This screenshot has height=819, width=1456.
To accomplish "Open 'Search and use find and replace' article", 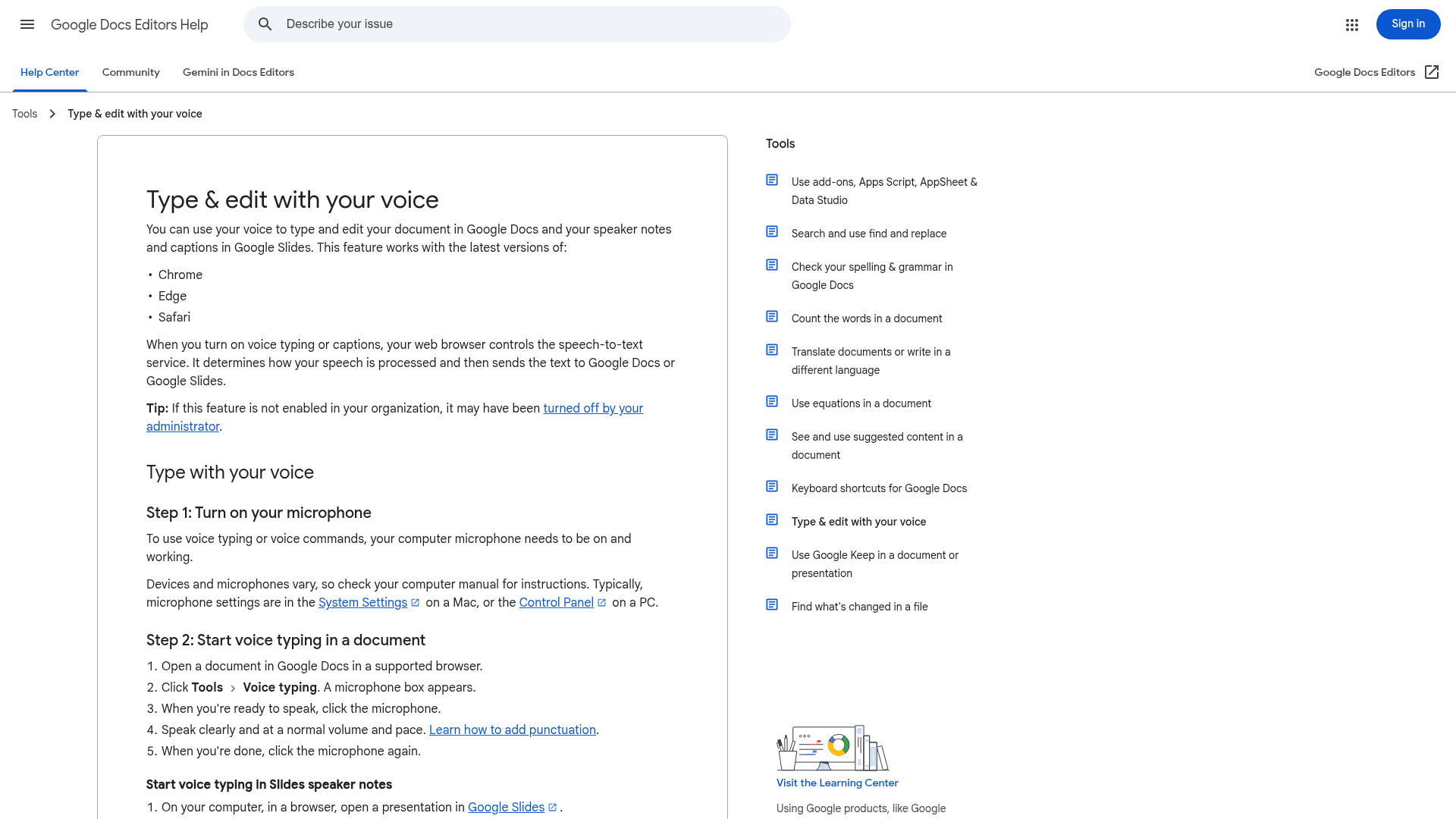I will pos(869,234).
